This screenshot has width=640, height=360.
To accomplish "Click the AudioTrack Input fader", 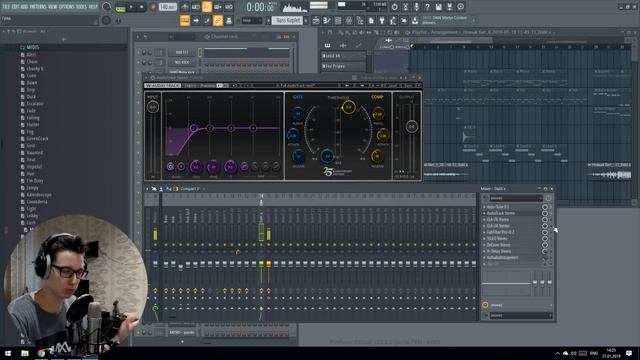I will [153, 107].
